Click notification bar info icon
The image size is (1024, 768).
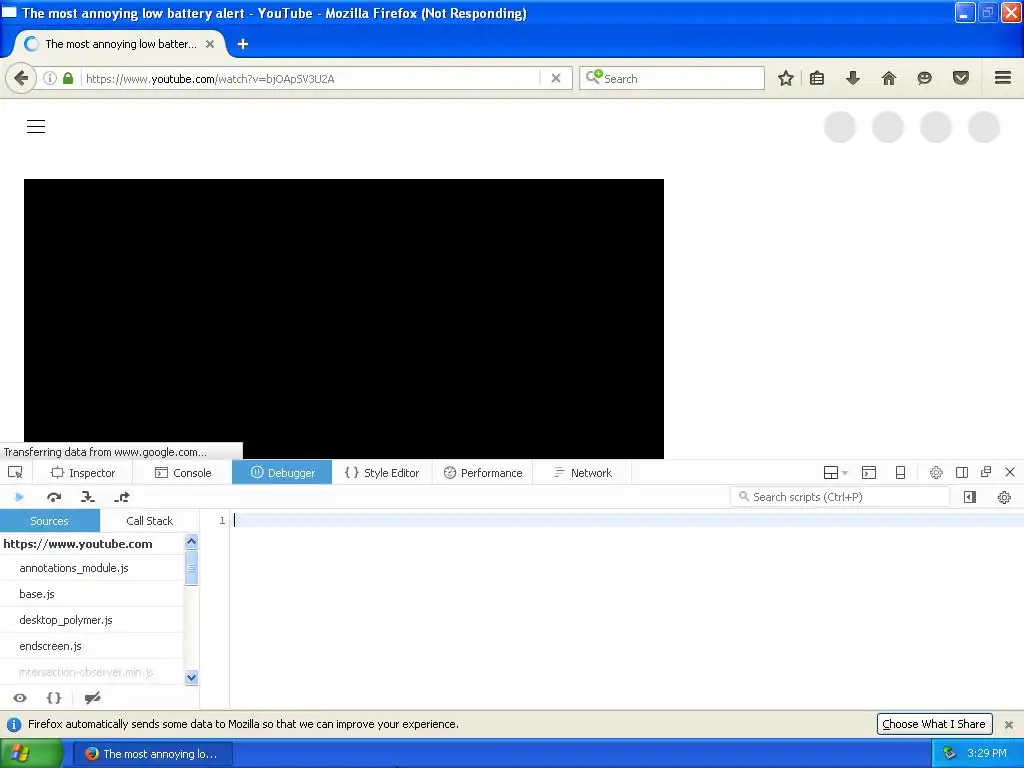click(x=14, y=724)
